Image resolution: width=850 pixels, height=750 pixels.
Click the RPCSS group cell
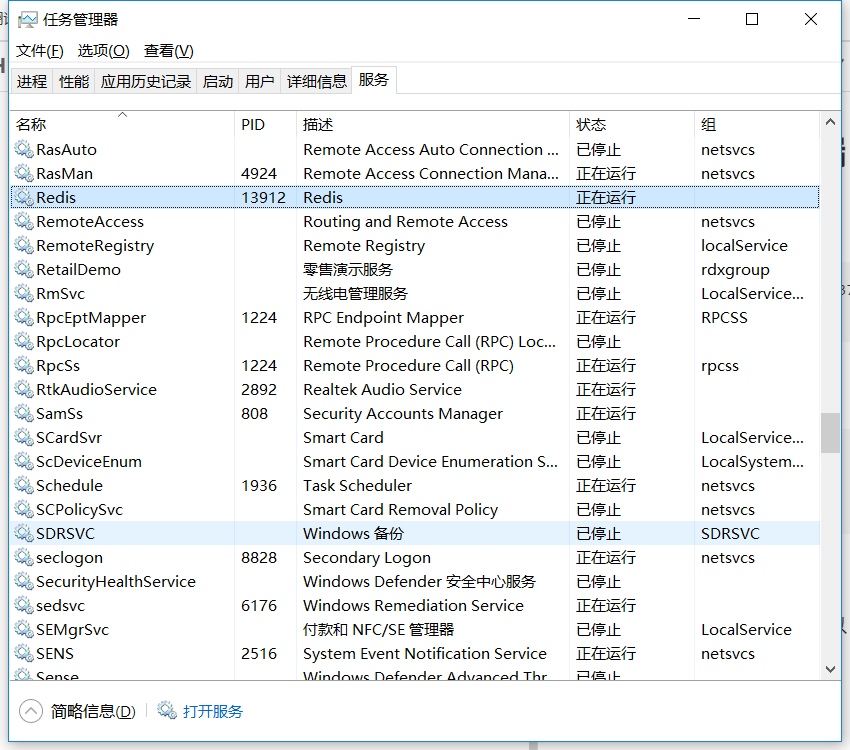724,318
